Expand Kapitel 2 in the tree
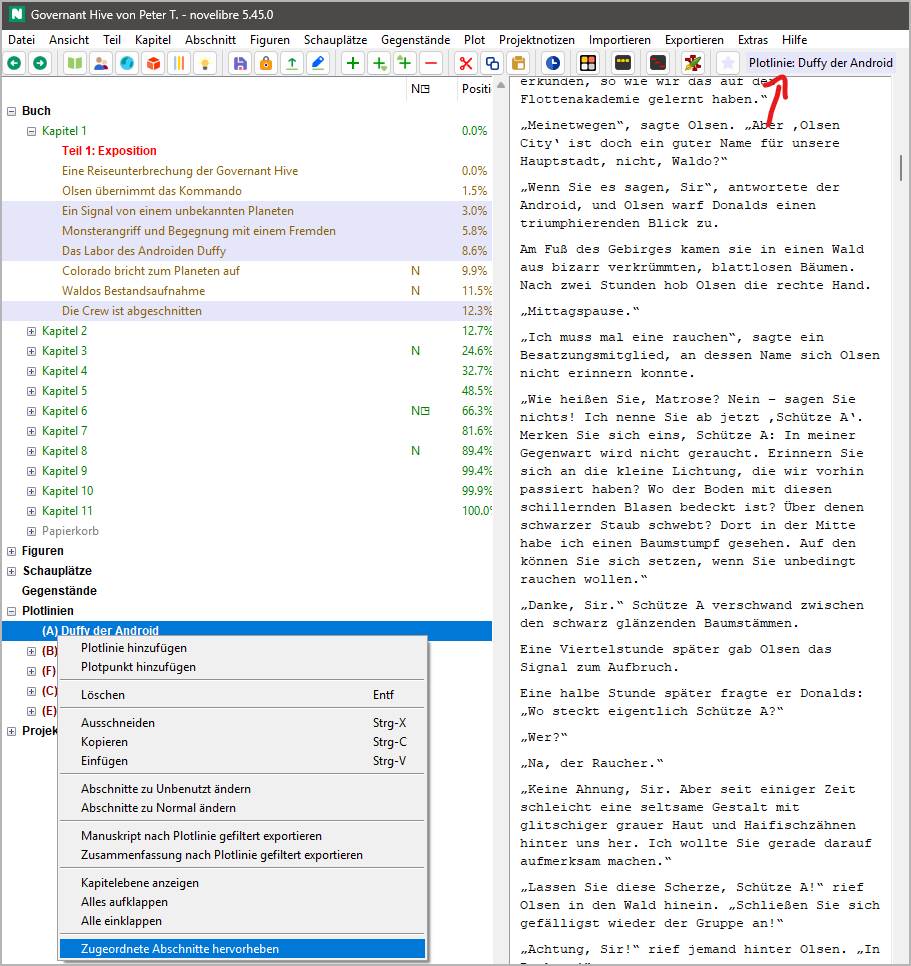This screenshot has height=966, width=911. click(31, 330)
